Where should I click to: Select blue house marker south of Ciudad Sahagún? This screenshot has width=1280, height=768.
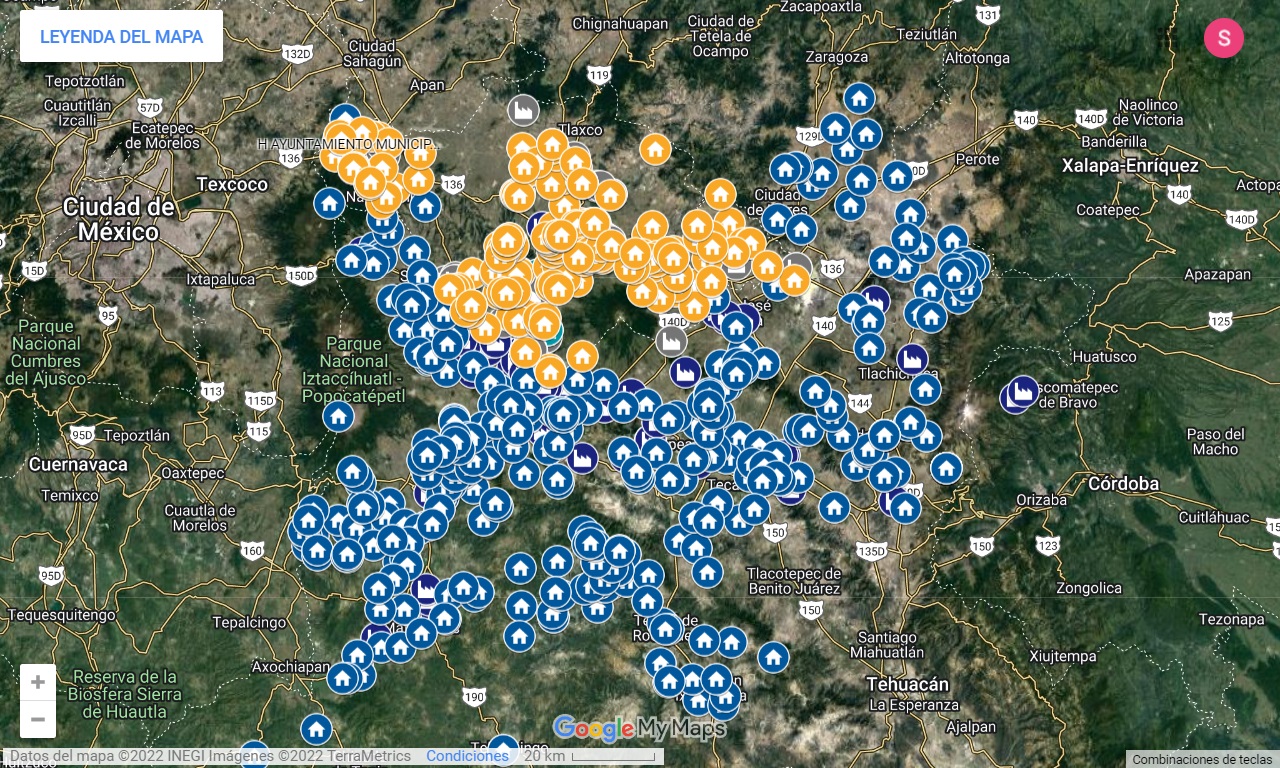point(345,117)
